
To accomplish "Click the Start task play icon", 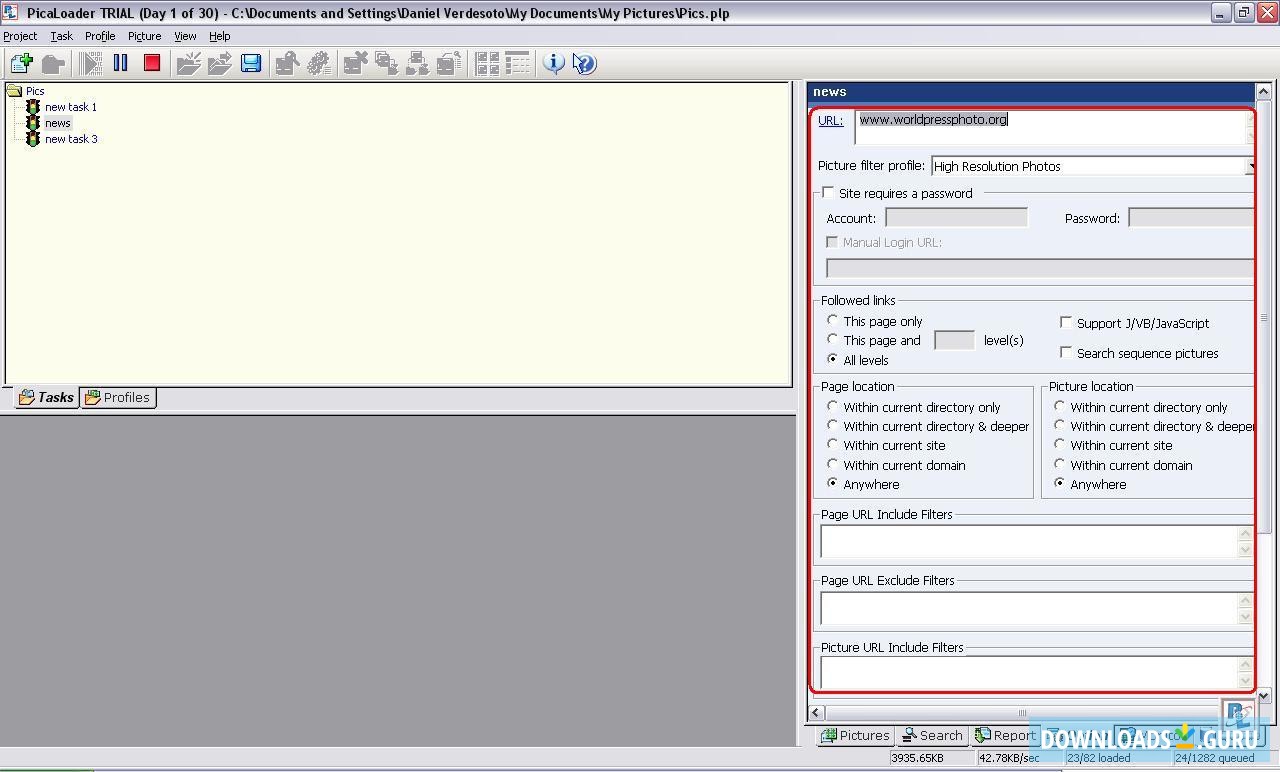I will pos(91,63).
